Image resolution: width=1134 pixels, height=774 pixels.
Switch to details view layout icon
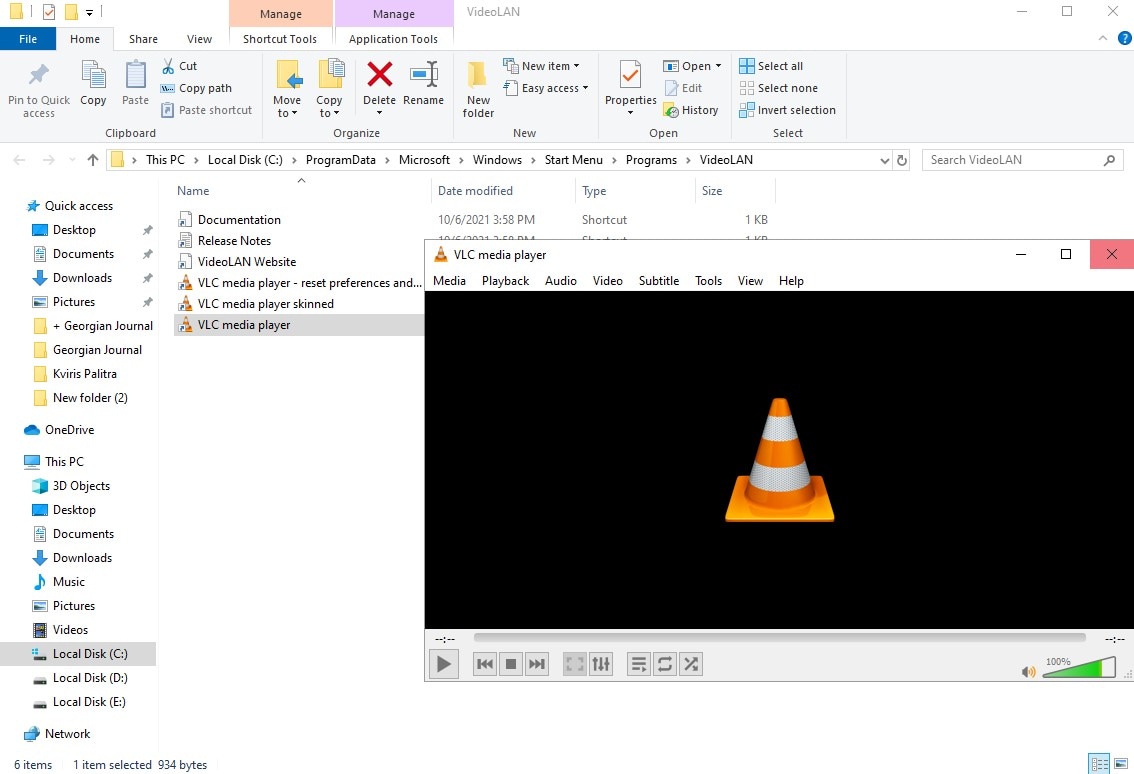[1099, 764]
